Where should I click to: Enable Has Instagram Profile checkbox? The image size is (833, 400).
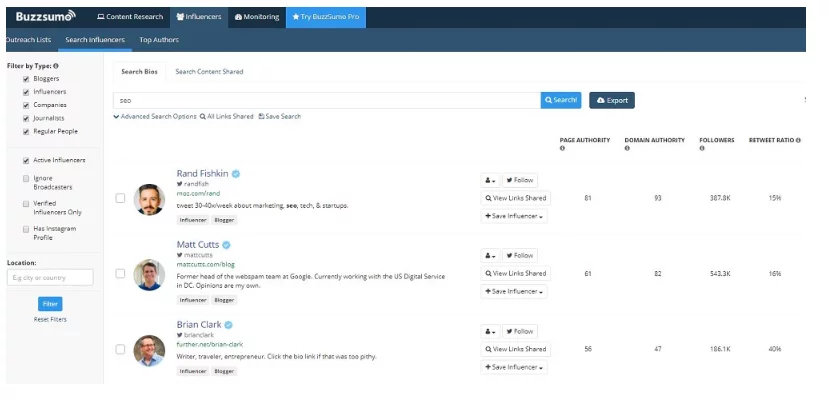(x=26, y=229)
